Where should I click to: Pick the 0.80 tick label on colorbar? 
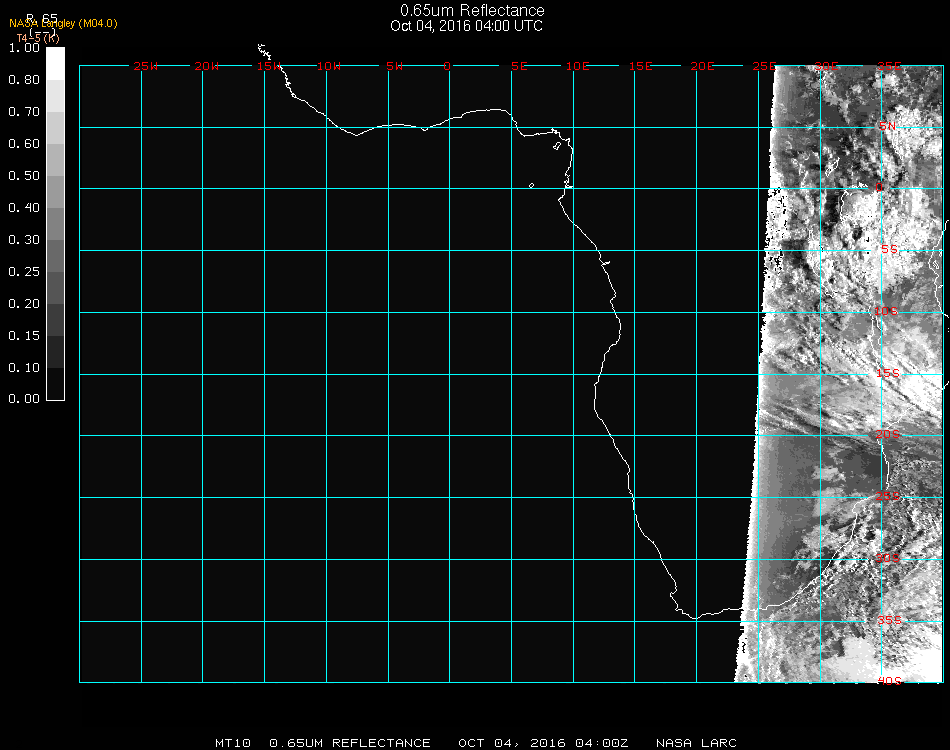click(23, 80)
